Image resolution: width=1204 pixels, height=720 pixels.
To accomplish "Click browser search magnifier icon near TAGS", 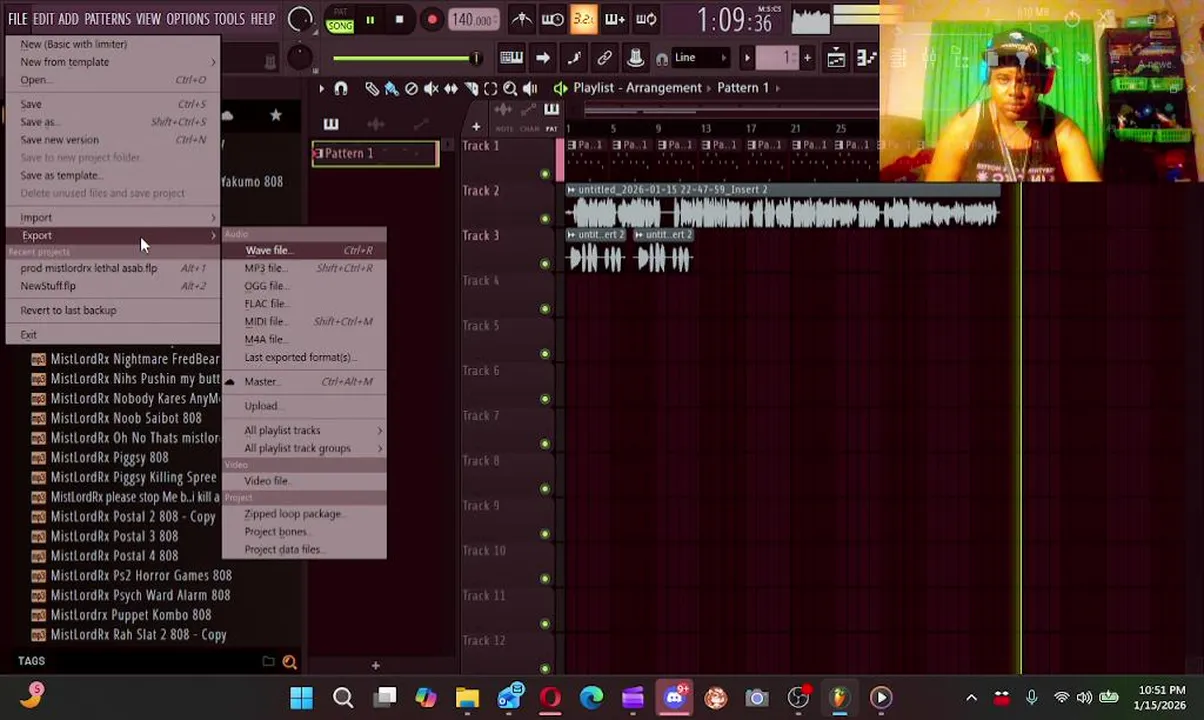I will [289, 661].
